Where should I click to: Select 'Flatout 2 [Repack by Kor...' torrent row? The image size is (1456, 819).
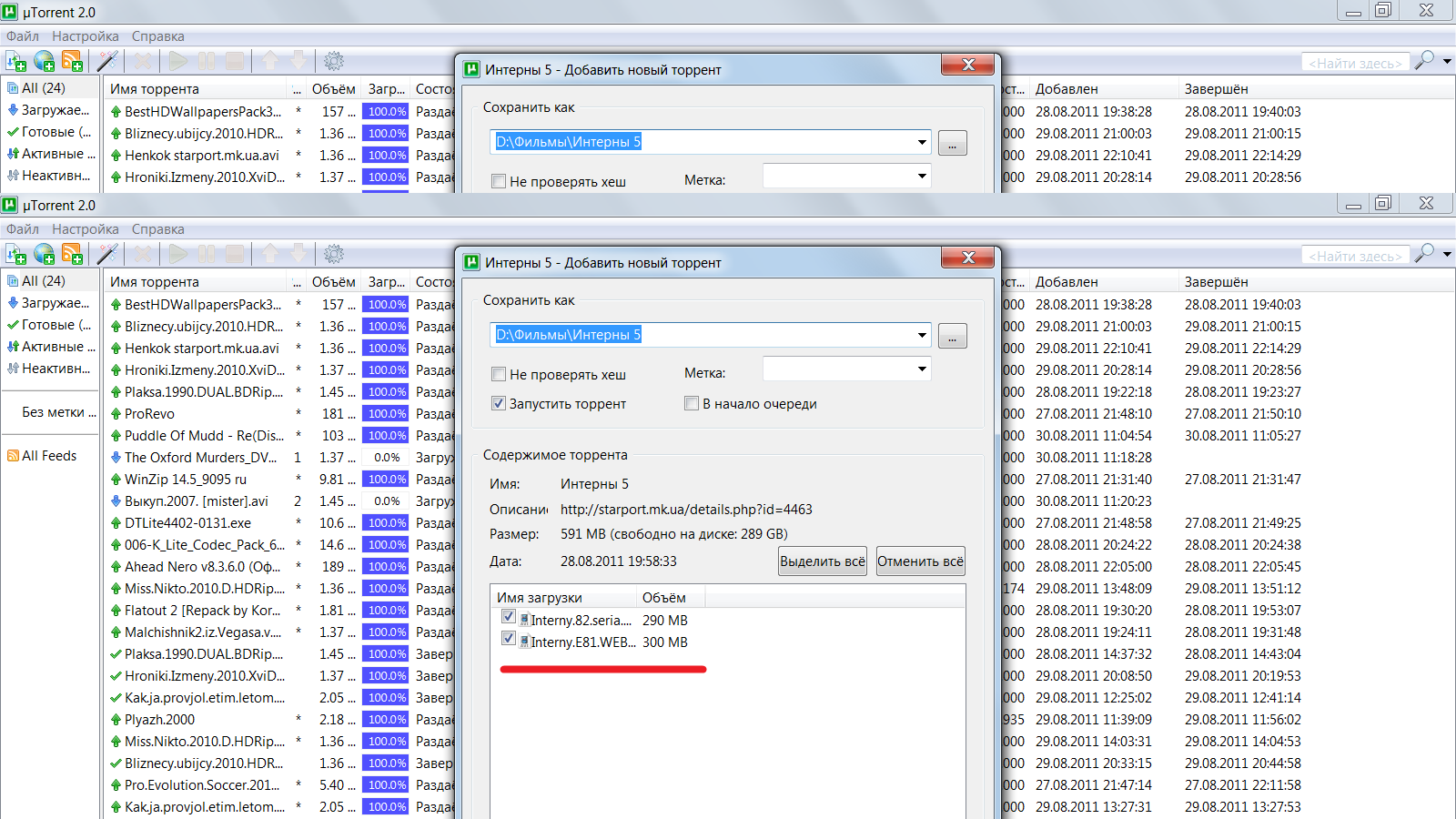[202, 611]
